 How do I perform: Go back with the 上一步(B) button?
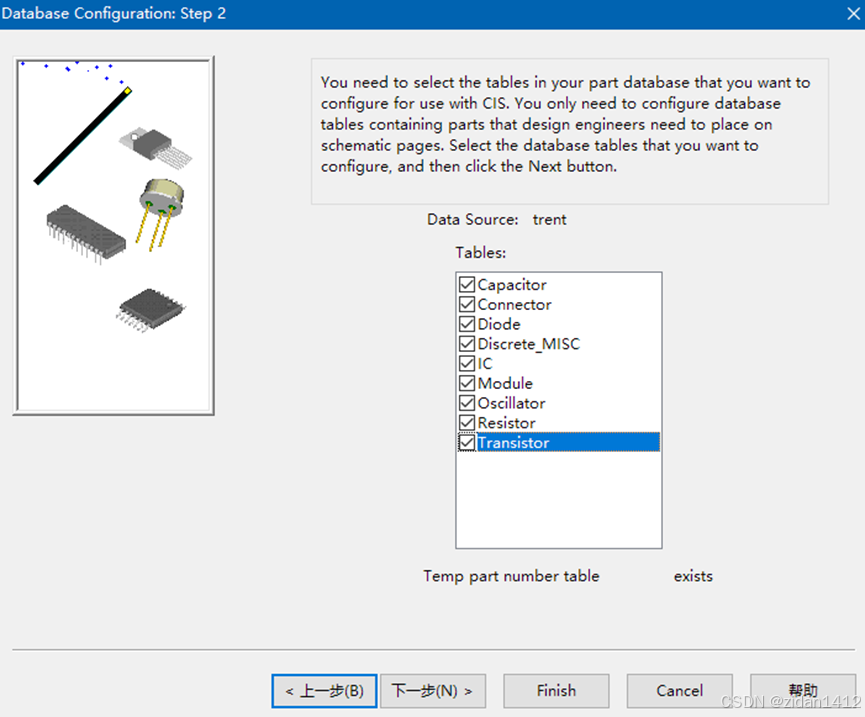pyautogui.click(x=324, y=691)
